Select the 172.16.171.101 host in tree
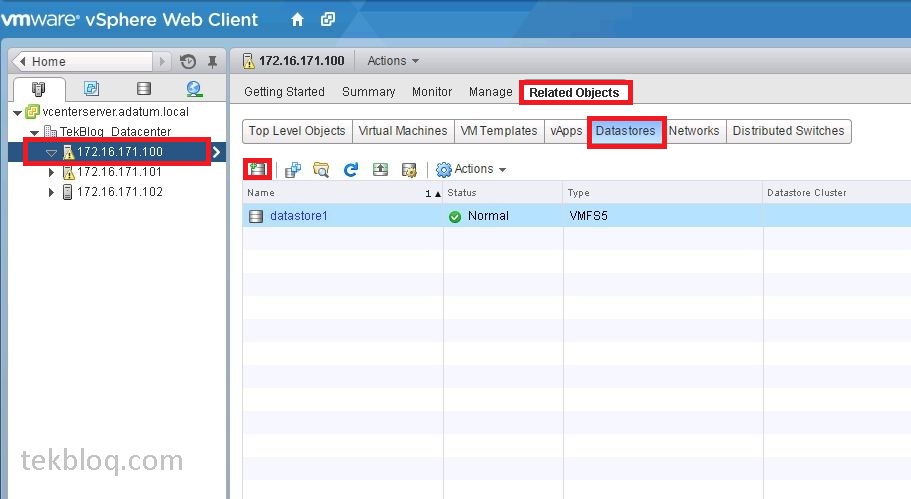The width and height of the screenshot is (911, 499). tap(119, 172)
